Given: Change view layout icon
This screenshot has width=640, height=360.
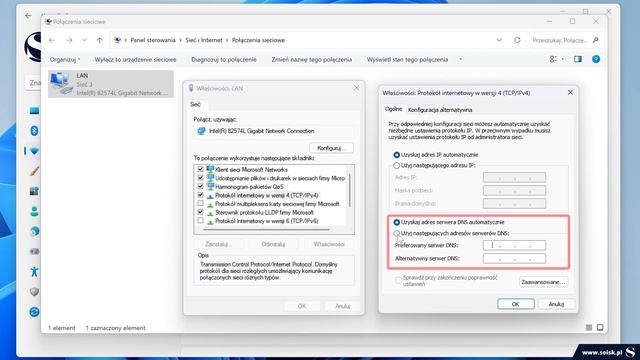Looking at the screenshot, I should [553, 59].
